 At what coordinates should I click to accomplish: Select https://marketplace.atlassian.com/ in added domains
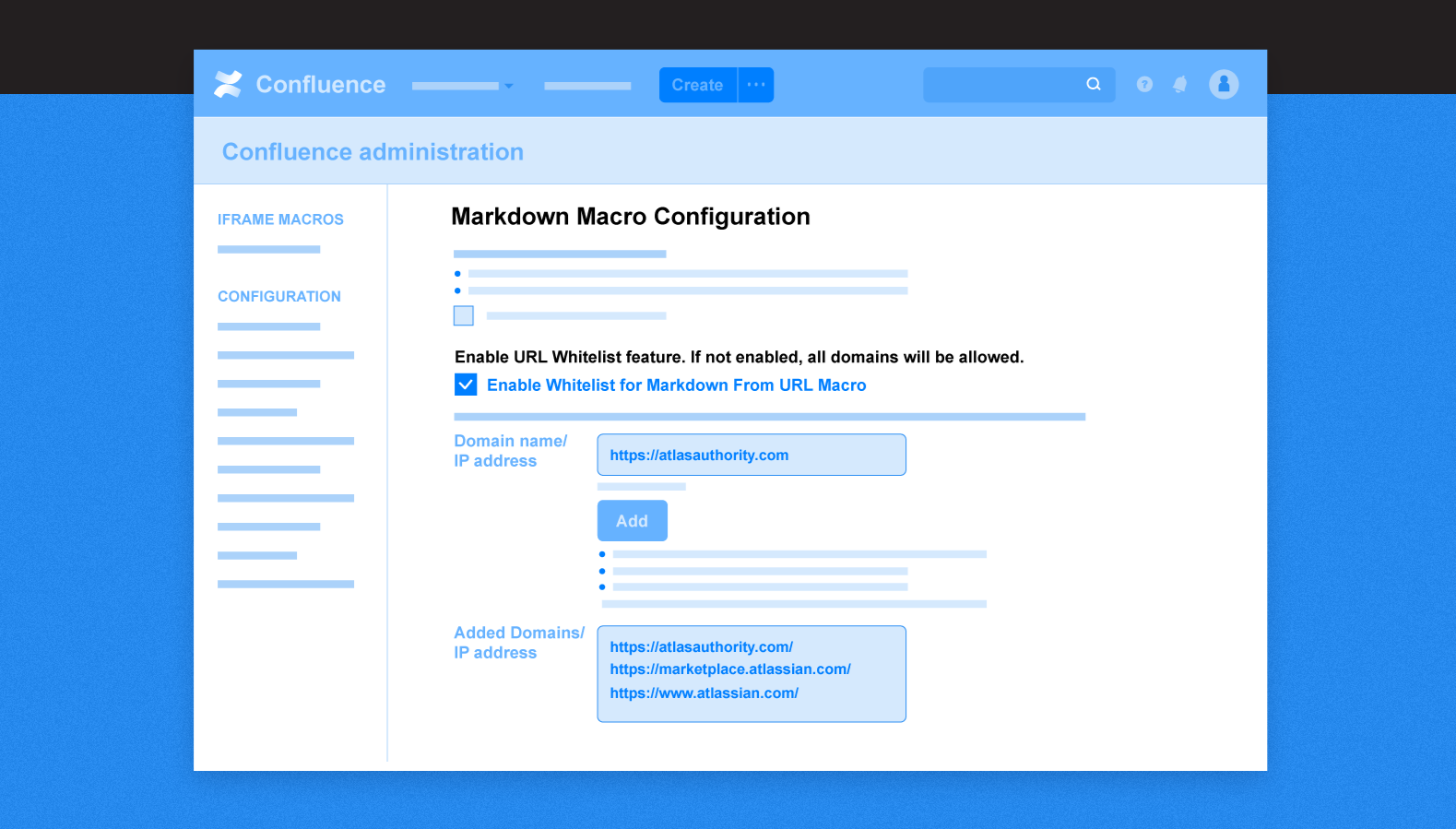pos(730,669)
